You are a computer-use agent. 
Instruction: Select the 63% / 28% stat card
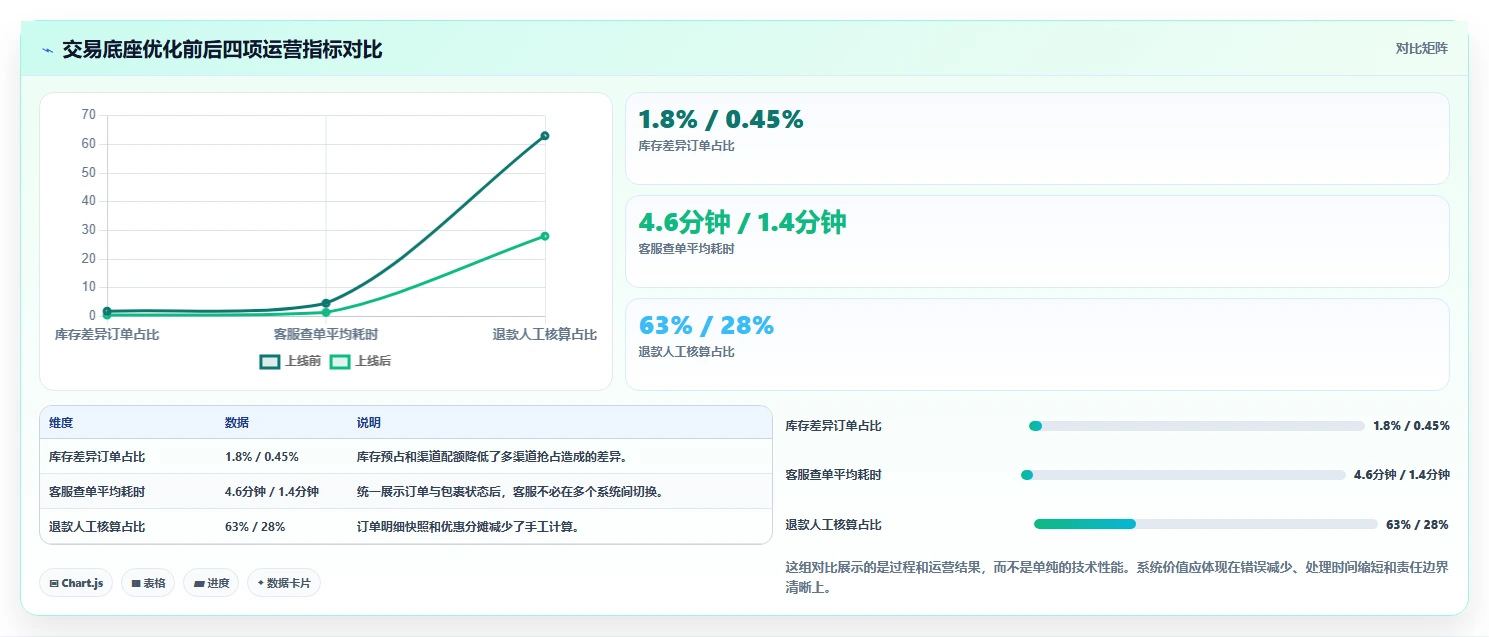(1037, 344)
